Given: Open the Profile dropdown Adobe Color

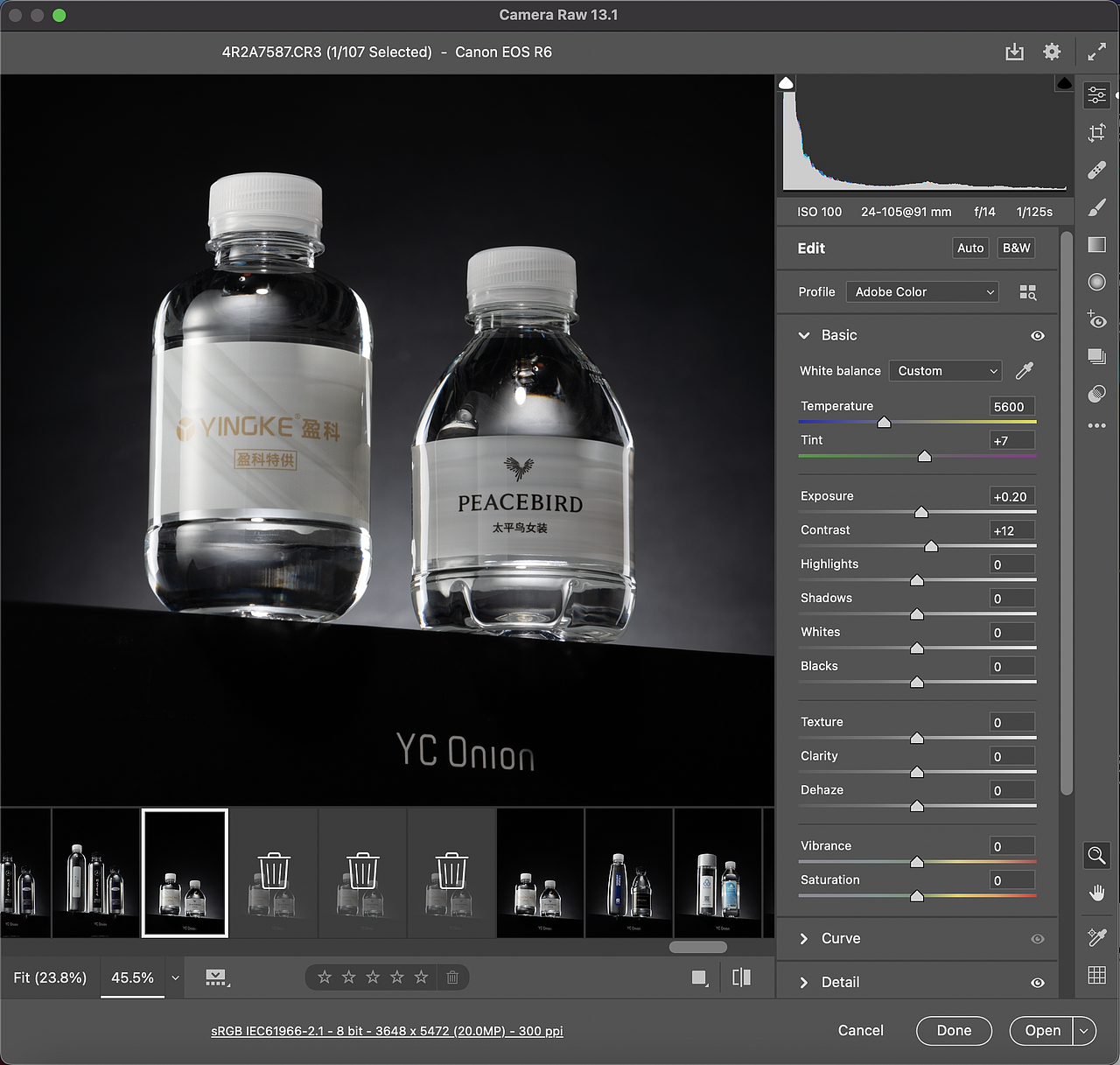Looking at the screenshot, I should (x=922, y=292).
